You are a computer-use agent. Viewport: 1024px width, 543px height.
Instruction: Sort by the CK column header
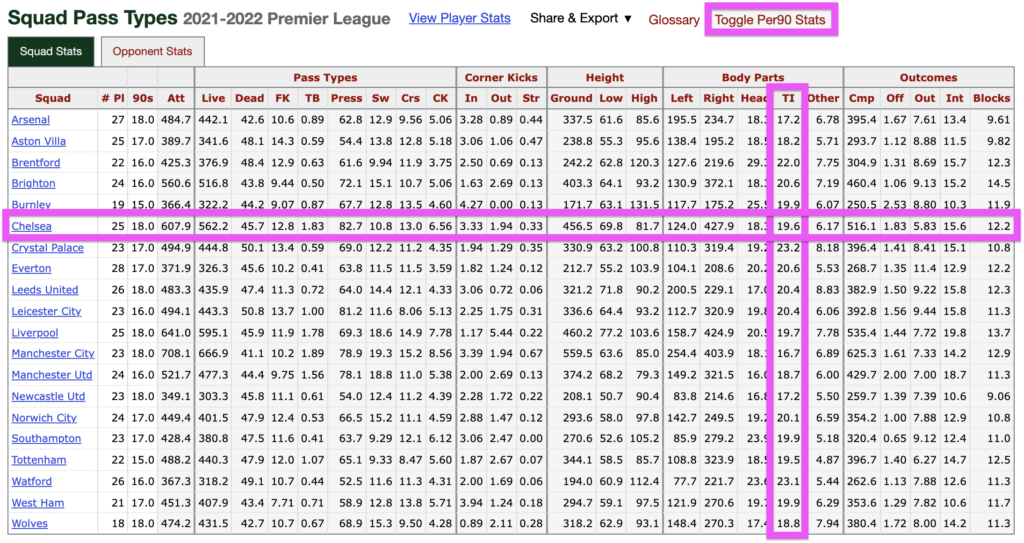click(x=440, y=98)
